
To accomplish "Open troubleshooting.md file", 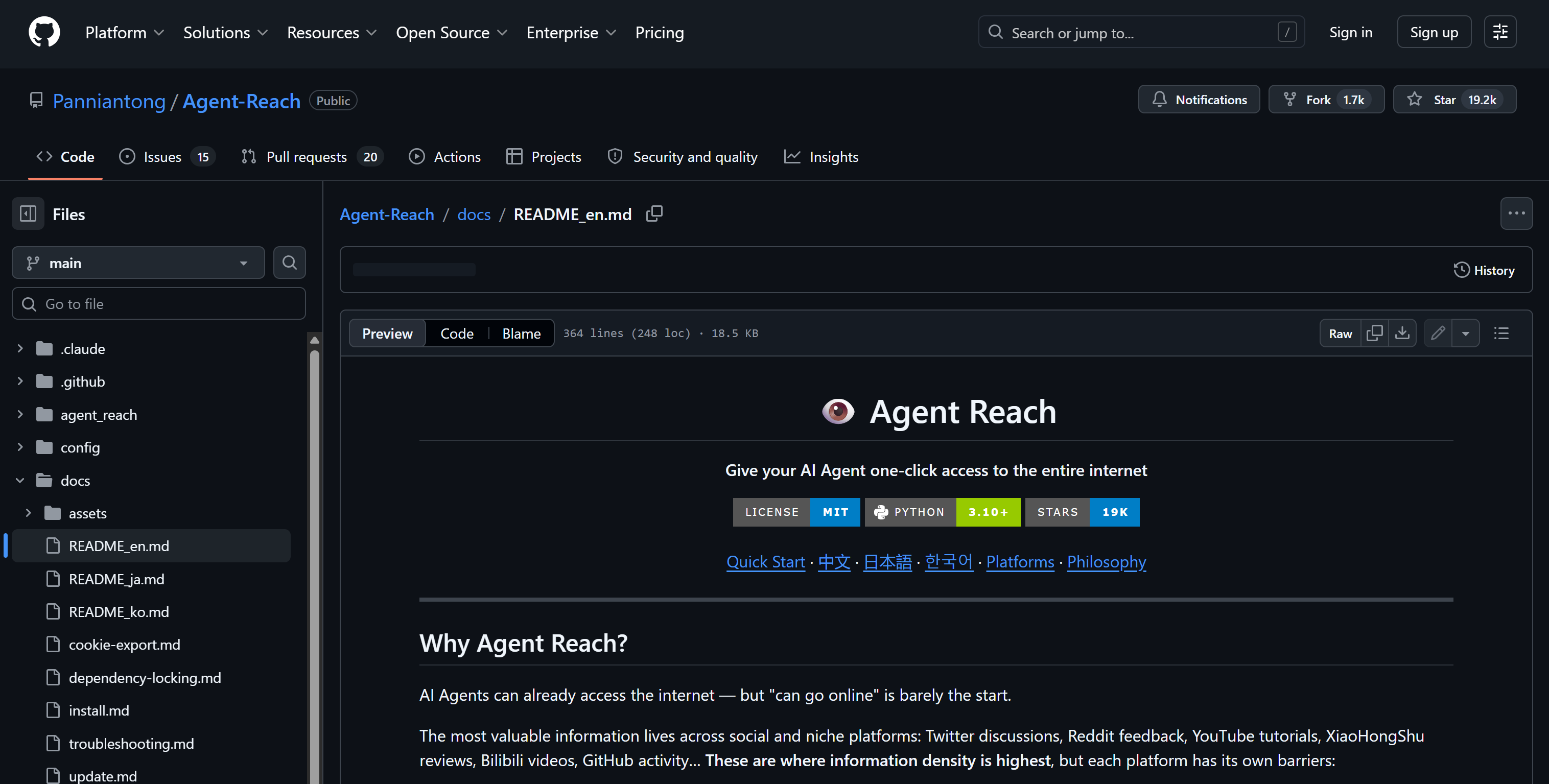I will click(x=131, y=743).
